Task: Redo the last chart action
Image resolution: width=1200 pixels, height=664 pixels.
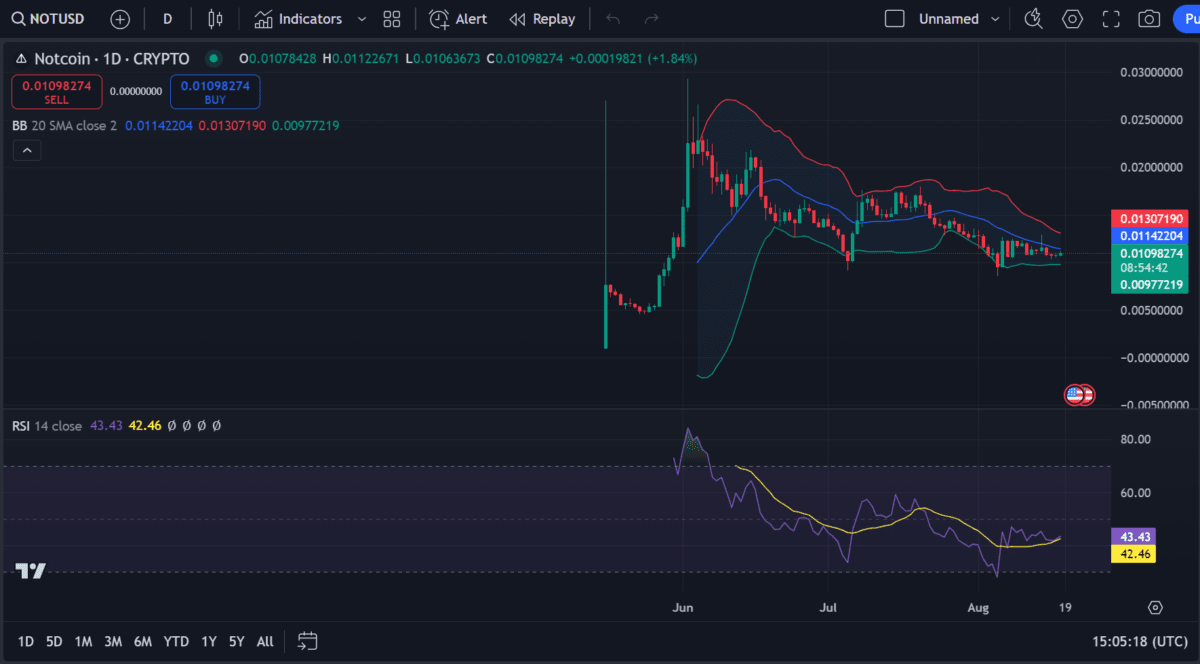Action: click(x=651, y=19)
